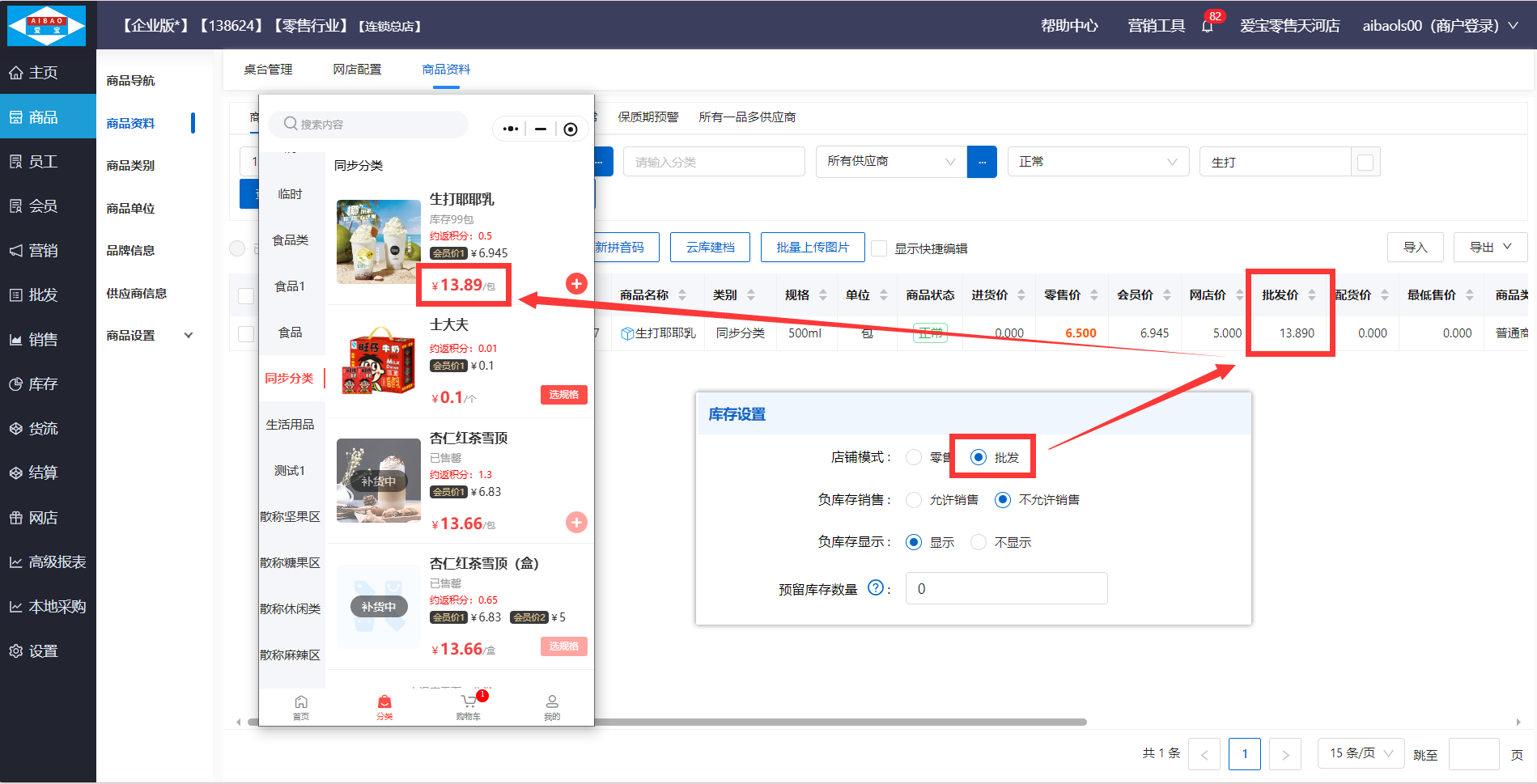Screen dimensions: 1537x784
Task: Open the 15 条/页 page size dropdown
Action: coord(1361,753)
